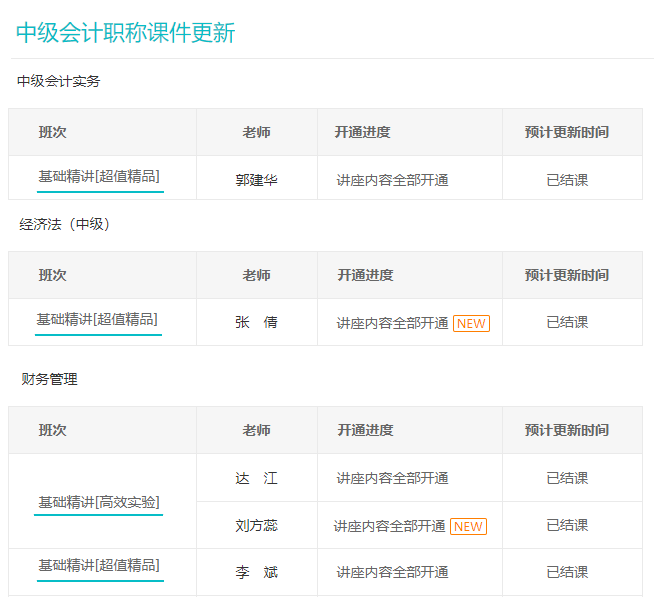
Task: Click 已结课 status in 郭建华's row
Action: click(567, 180)
